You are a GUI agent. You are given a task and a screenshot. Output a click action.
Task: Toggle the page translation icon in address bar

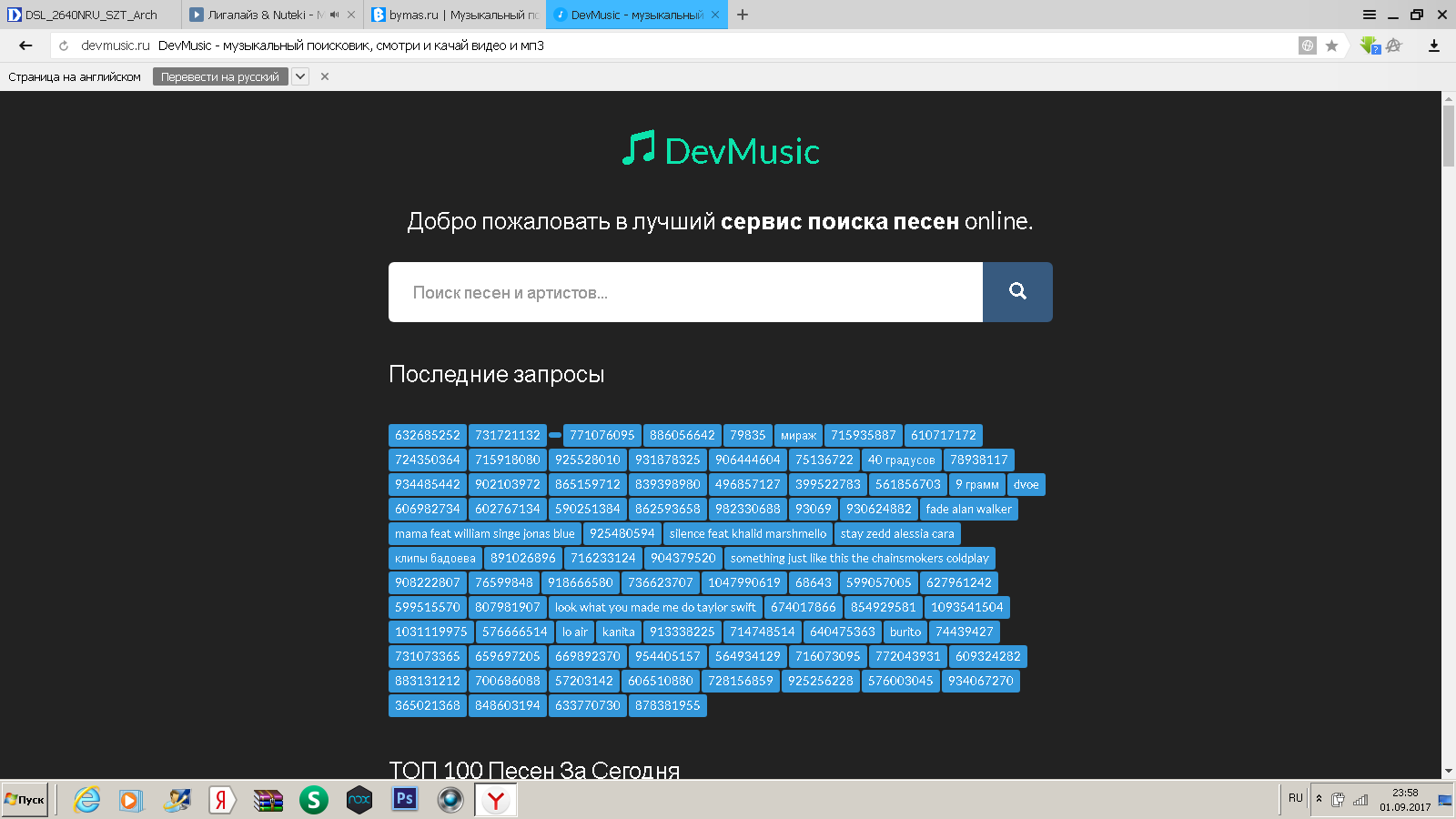pyautogui.click(x=1307, y=45)
